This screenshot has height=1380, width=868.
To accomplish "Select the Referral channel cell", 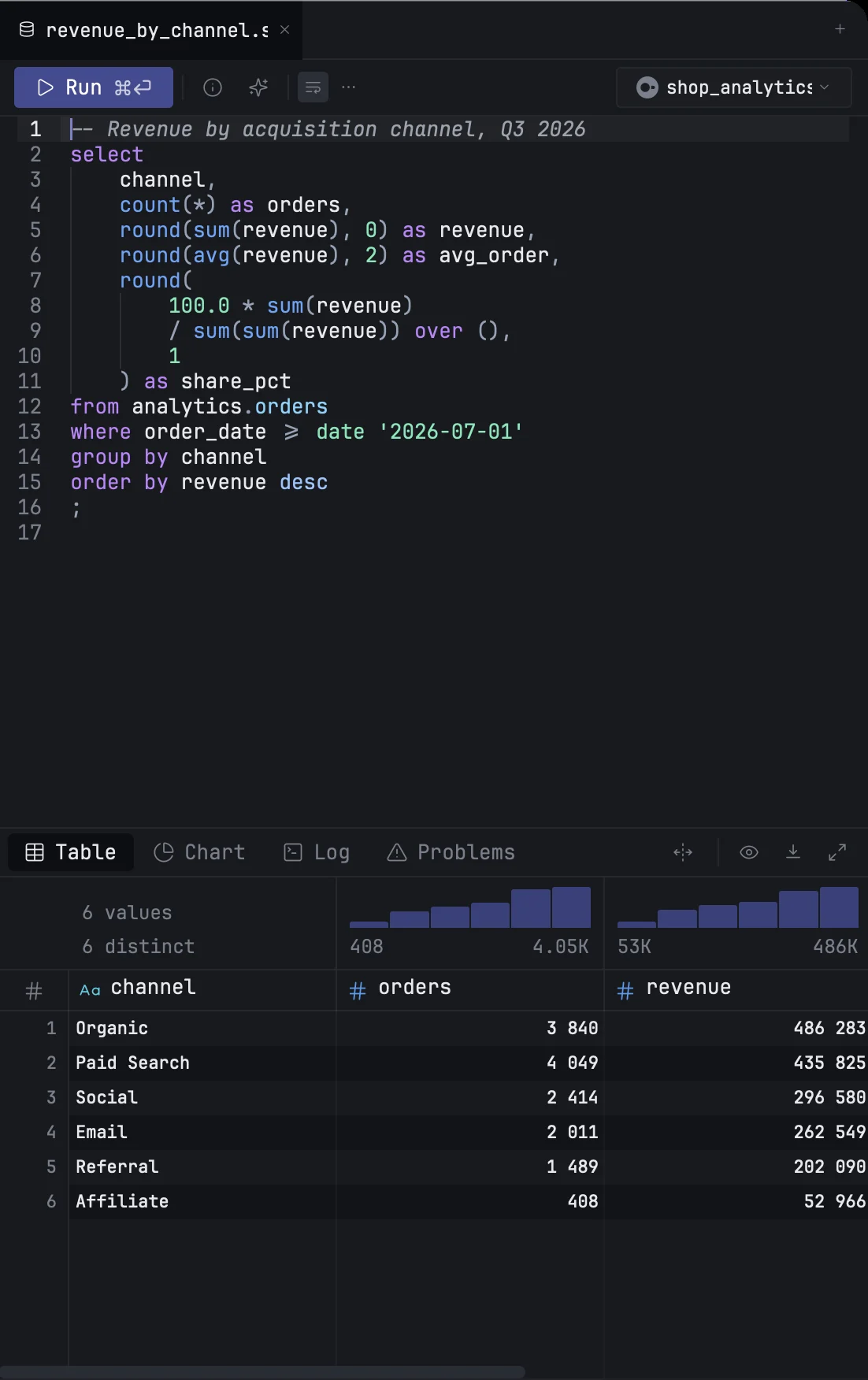I will [x=202, y=1167].
